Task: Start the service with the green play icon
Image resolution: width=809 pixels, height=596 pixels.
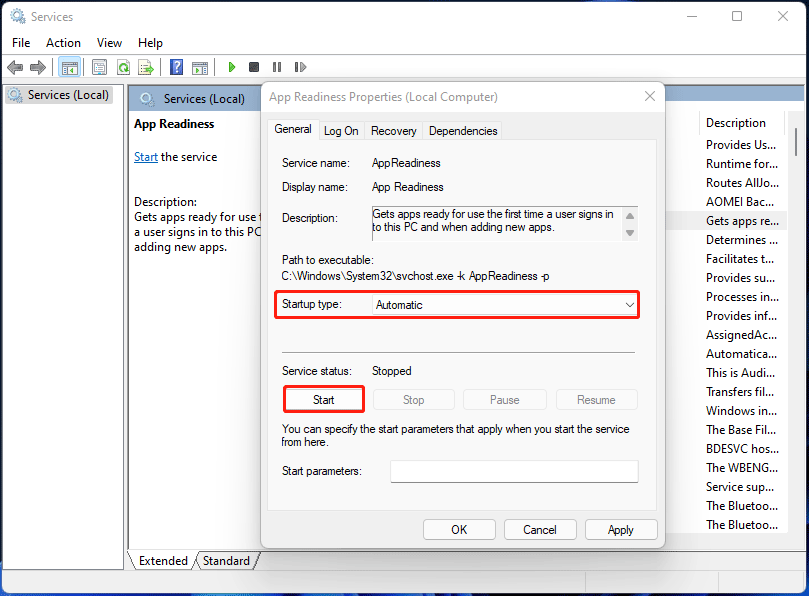Action: tap(231, 67)
